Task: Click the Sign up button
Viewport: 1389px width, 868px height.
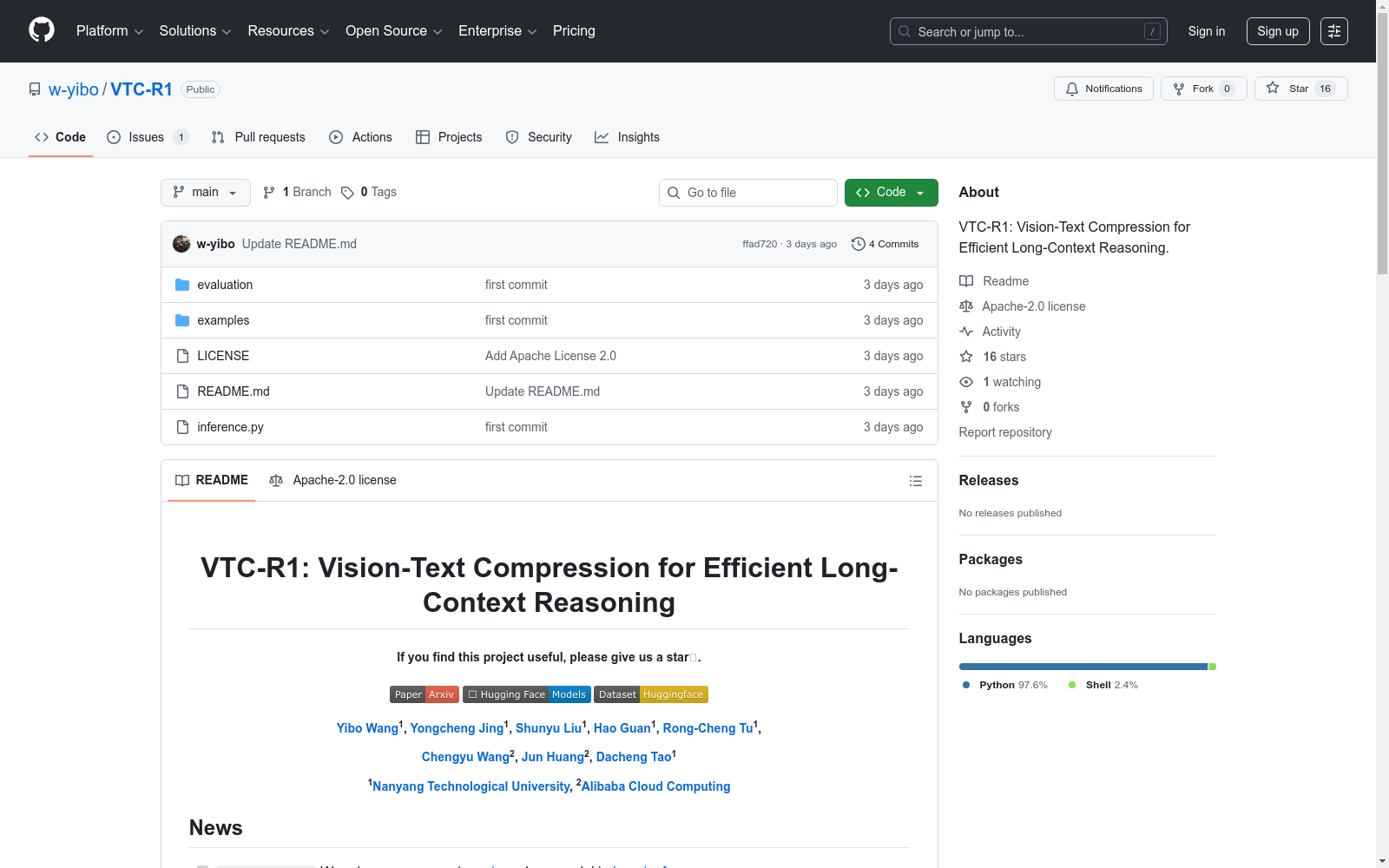Action: pos(1278,31)
